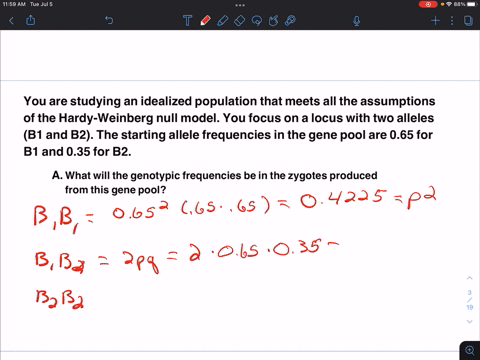The width and height of the screenshot is (480, 360).
Task: Start audio recording with microphone icon
Action: point(356,21)
